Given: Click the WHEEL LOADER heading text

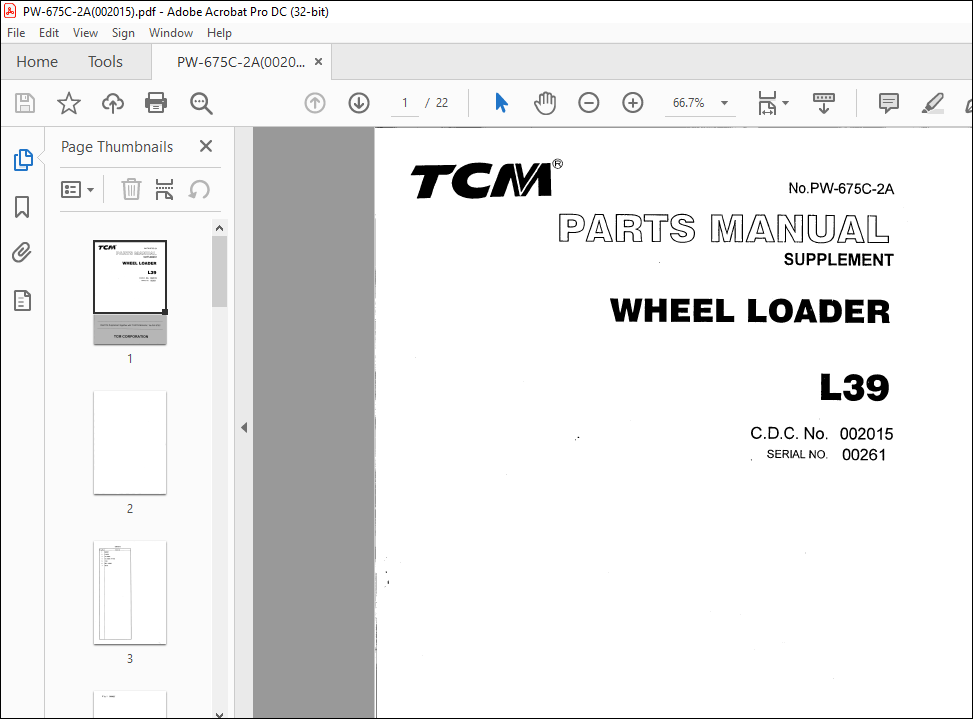Looking at the screenshot, I should (x=750, y=311).
